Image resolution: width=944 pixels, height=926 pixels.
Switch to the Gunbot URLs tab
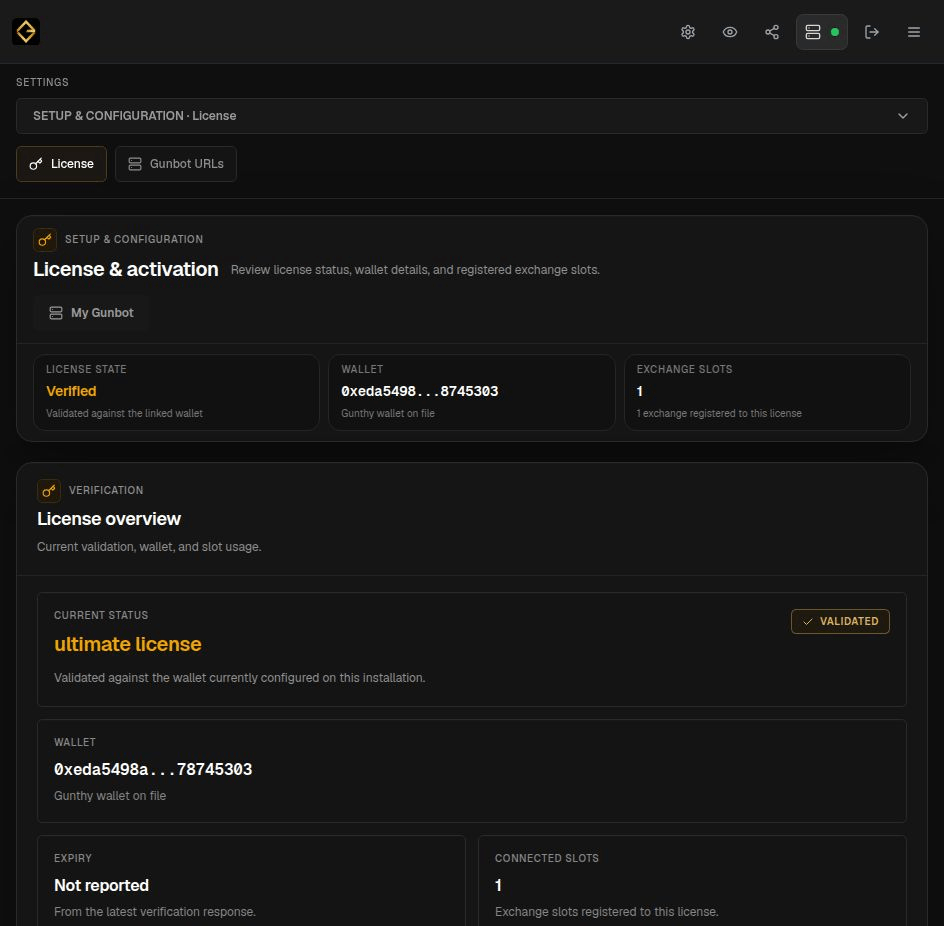click(176, 164)
